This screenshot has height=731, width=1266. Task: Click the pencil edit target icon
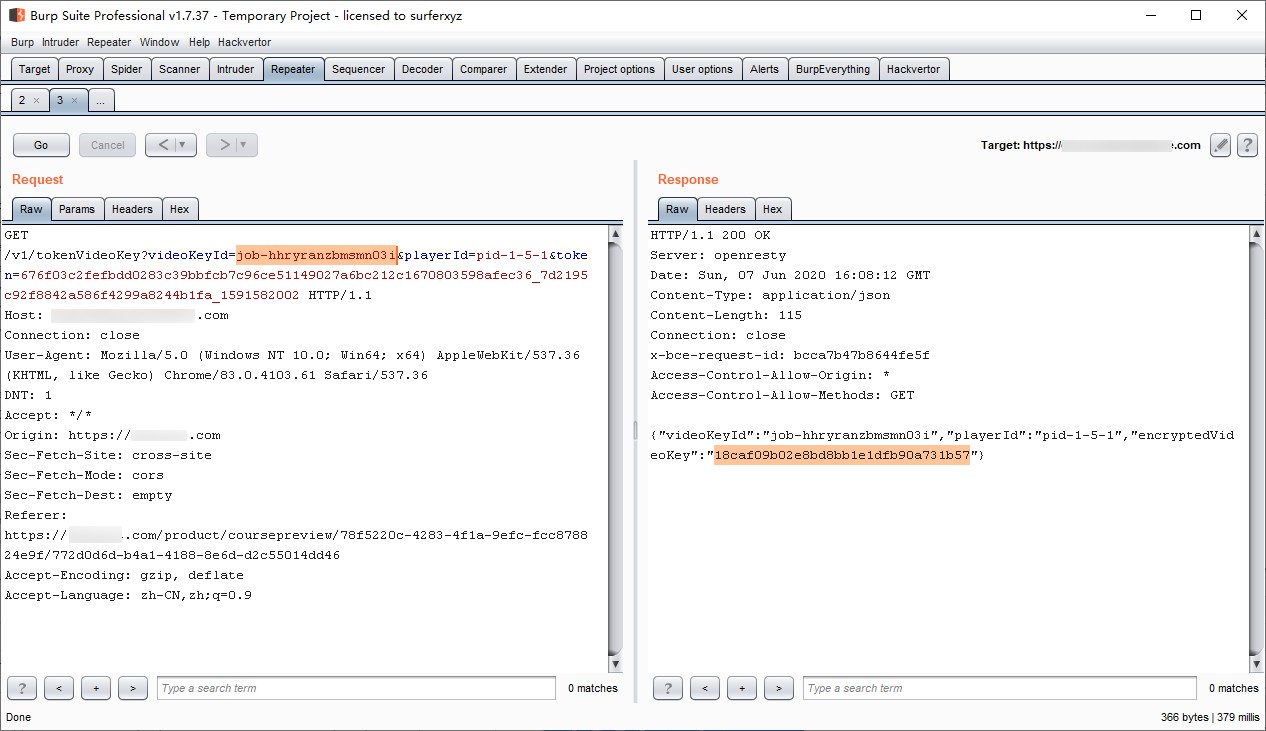pyautogui.click(x=1220, y=145)
